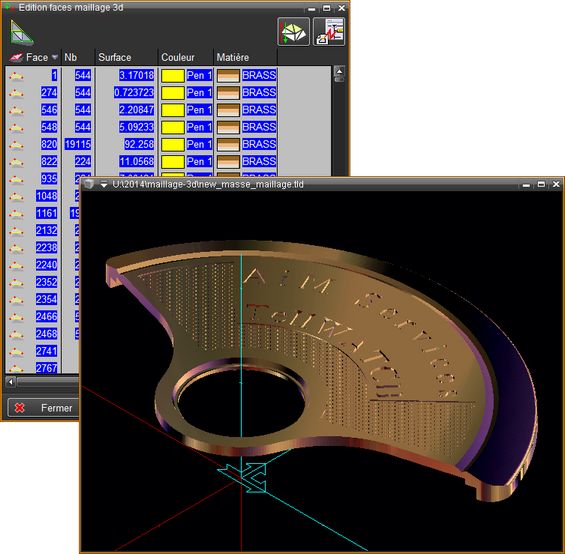Click the face icon in row 546

click(16, 111)
